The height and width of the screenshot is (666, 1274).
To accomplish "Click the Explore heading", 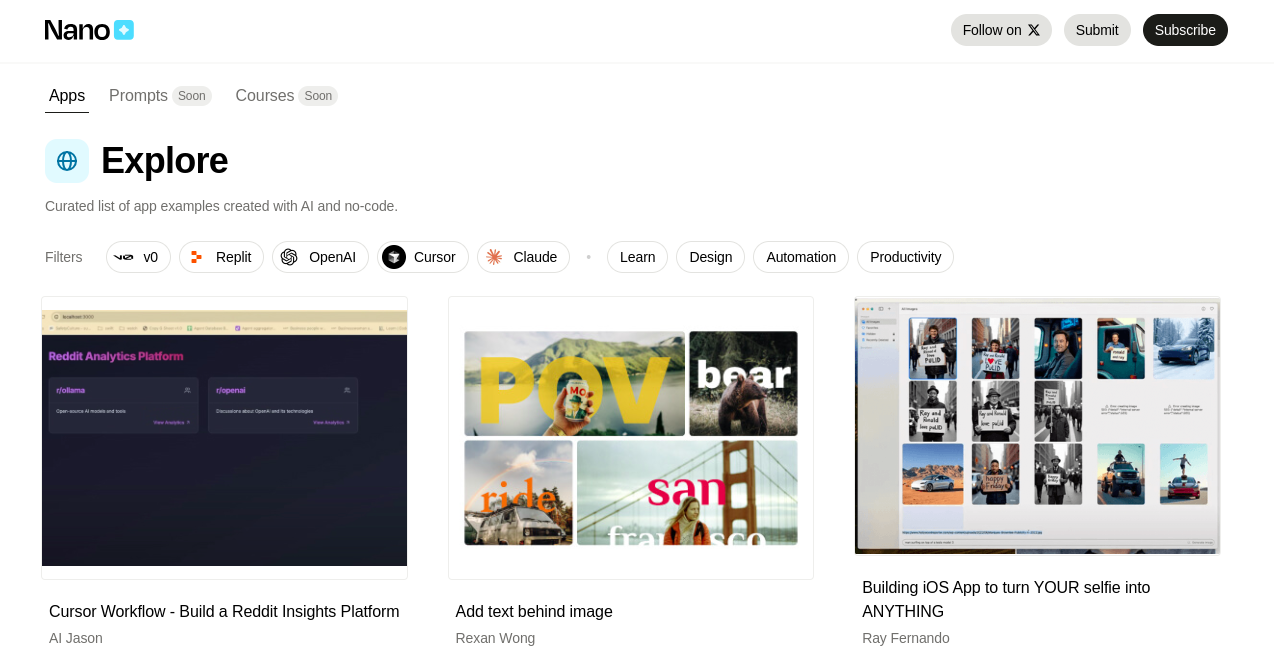I will [165, 161].
